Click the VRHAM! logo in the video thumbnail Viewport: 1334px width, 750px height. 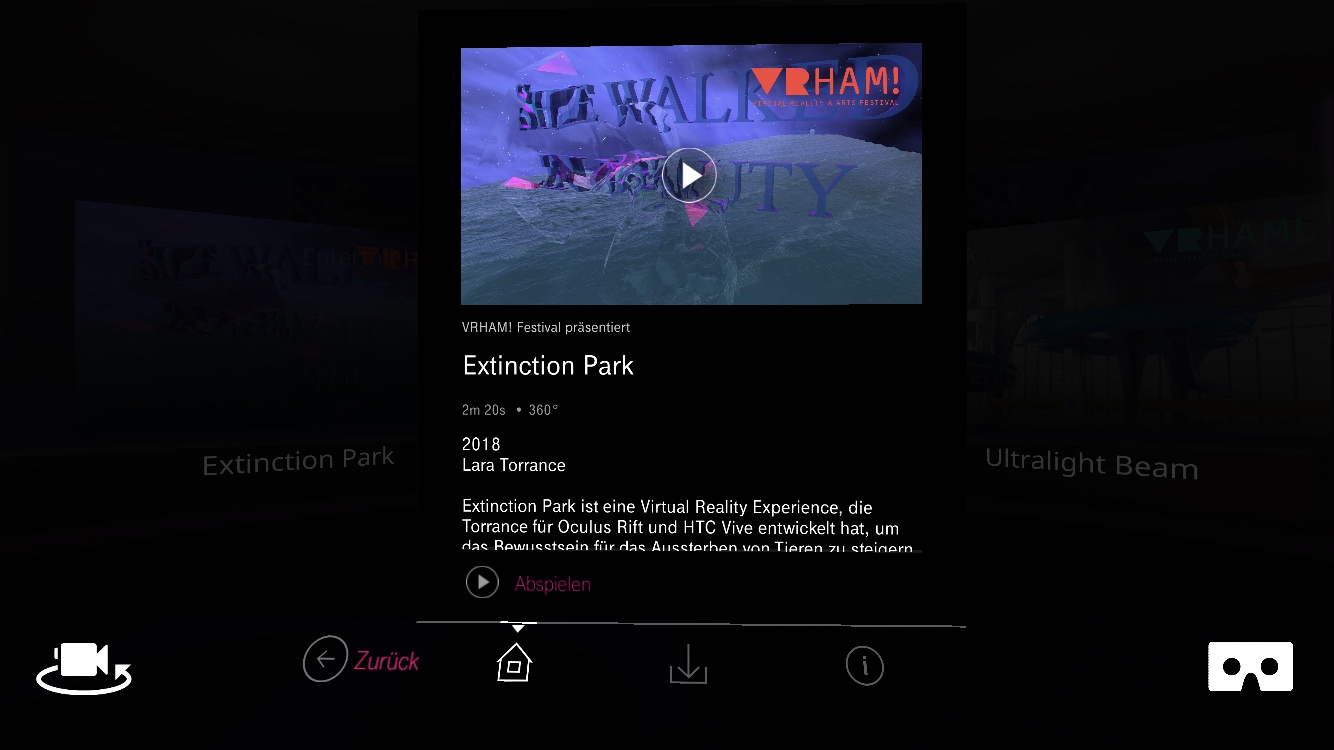(826, 86)
